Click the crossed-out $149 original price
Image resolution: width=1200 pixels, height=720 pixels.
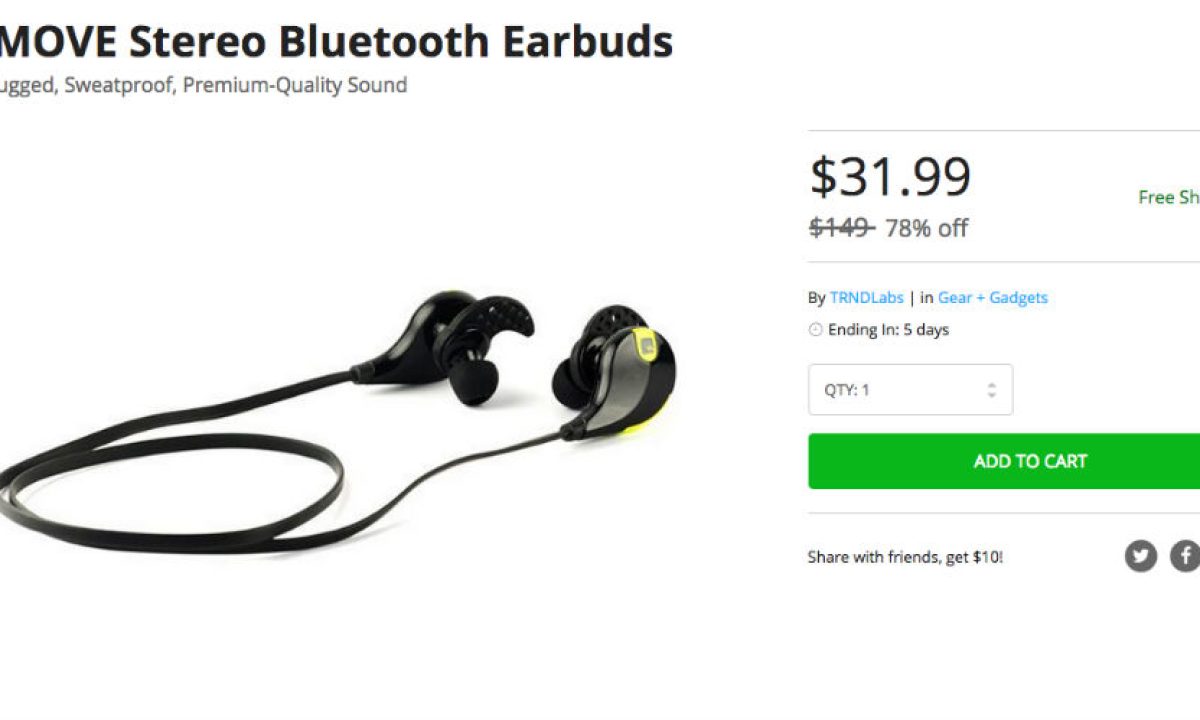coord(841,228)
